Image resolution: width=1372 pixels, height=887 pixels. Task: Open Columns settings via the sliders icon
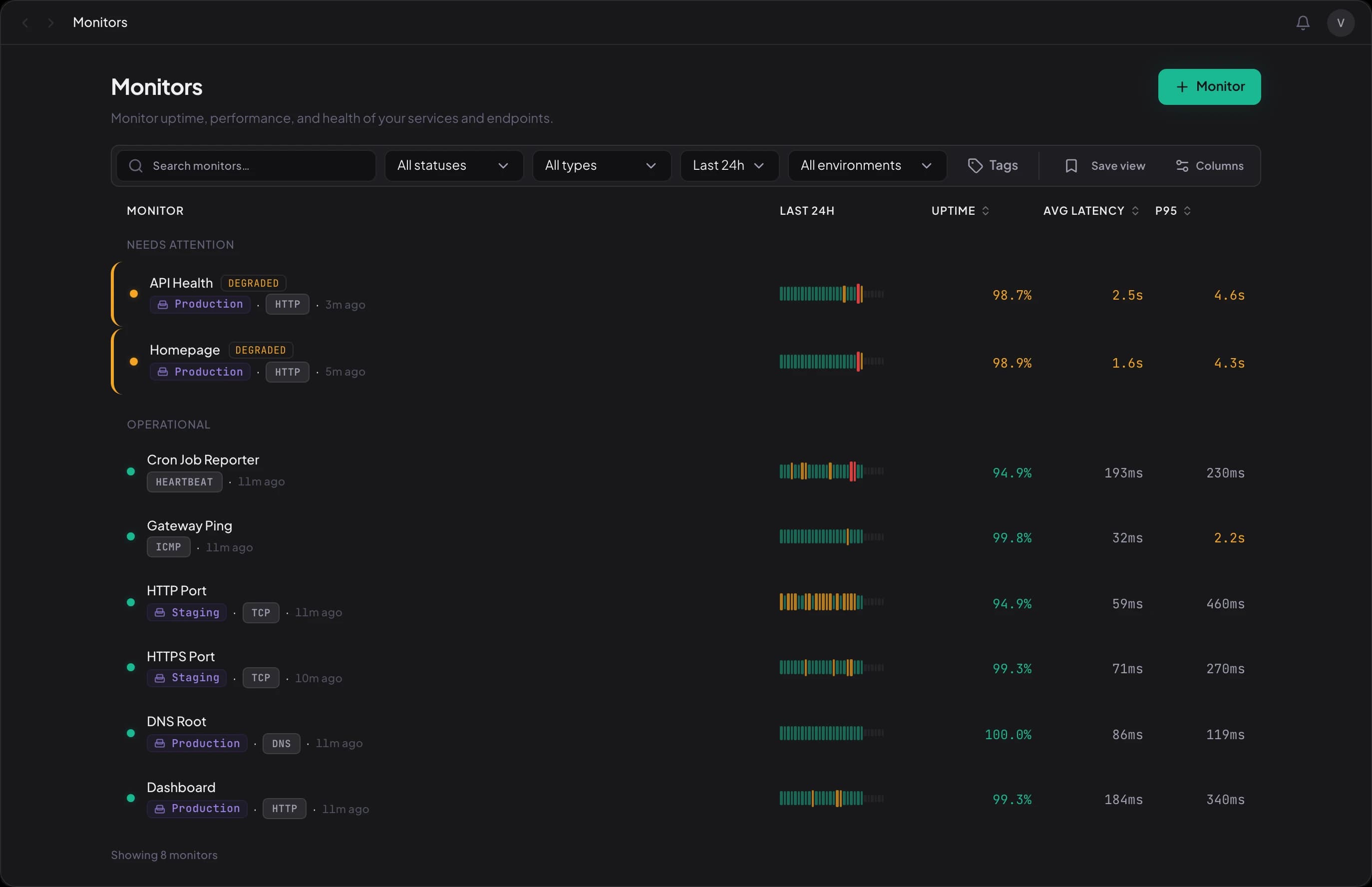[1182, 166]
